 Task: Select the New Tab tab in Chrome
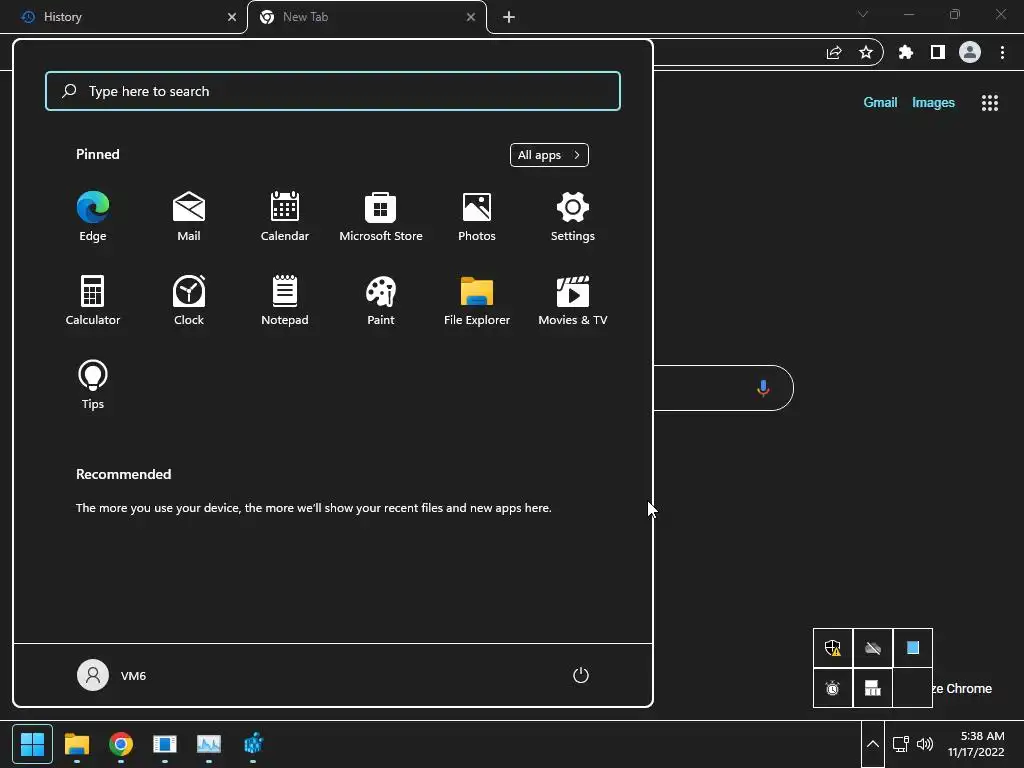click(366, 17)
